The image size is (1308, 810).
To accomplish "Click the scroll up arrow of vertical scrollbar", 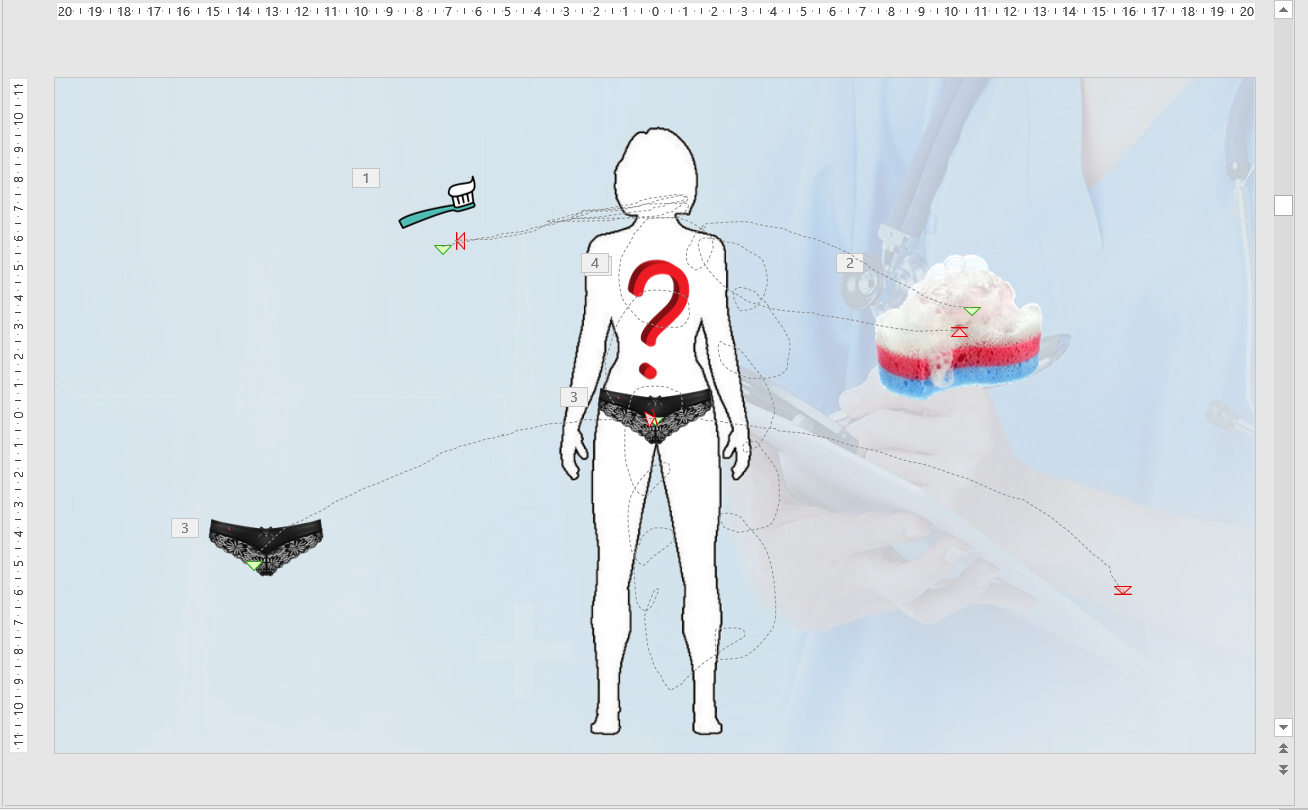I will click(1283, 9).
